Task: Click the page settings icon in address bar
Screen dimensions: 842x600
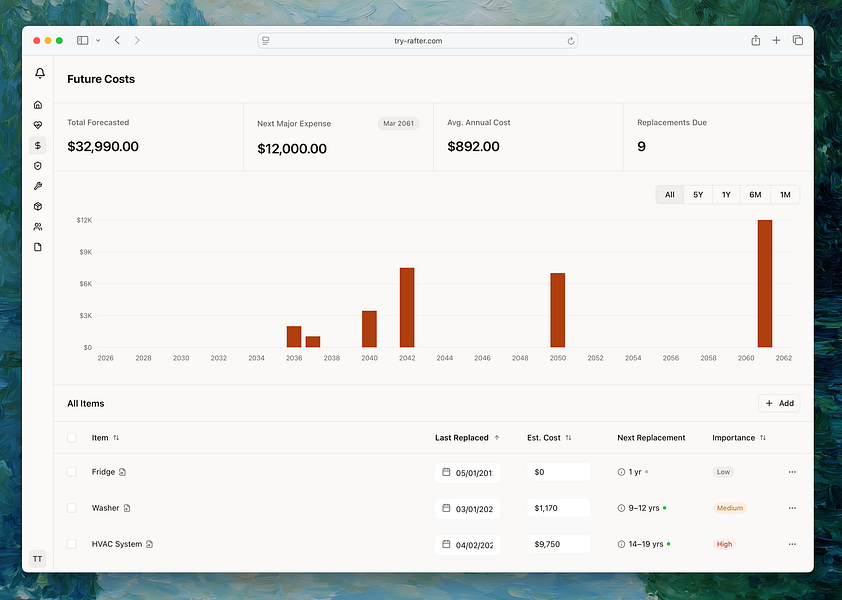Action: pyautogui.click(x=266, y=41)
